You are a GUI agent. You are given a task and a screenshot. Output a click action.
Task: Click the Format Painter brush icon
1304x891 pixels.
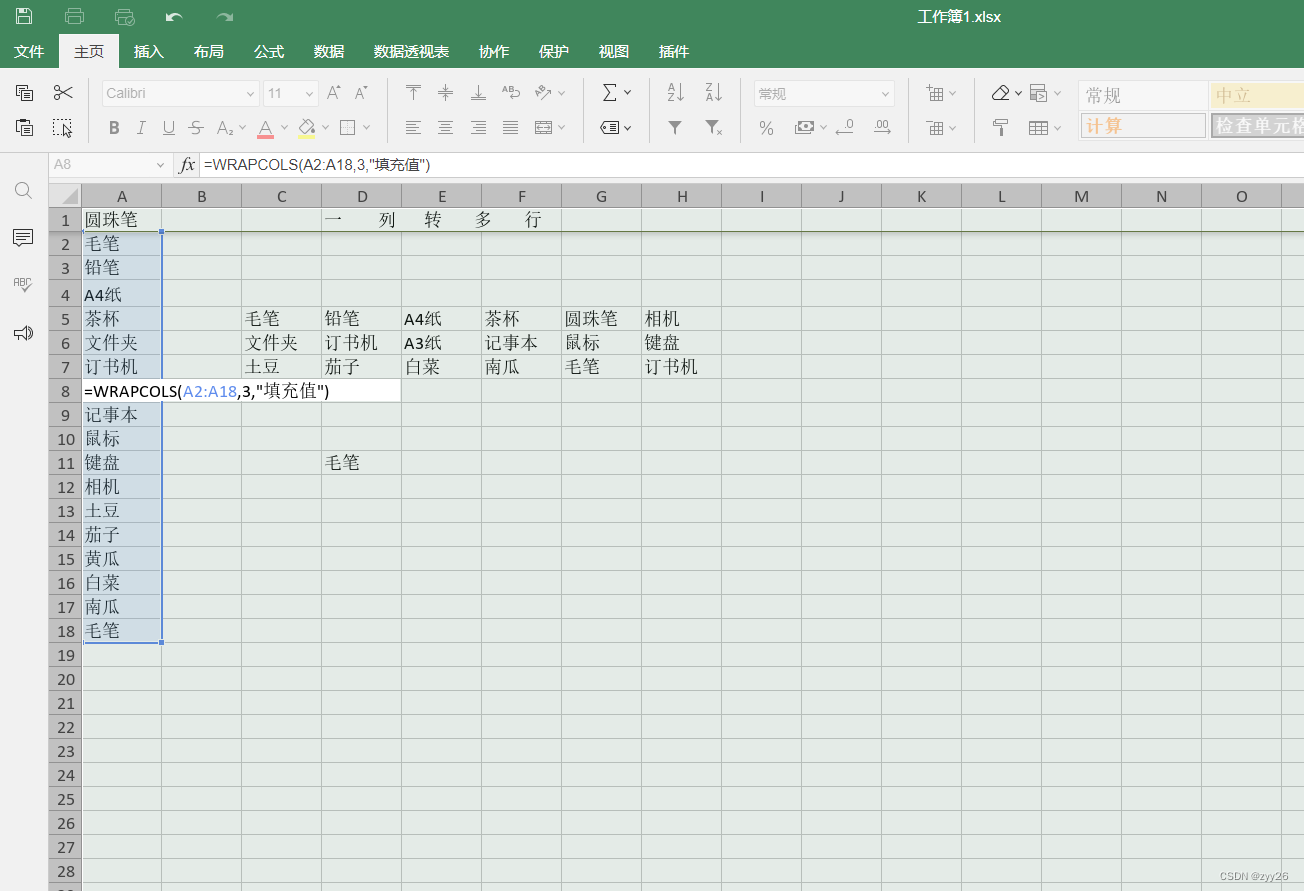click(1000, 127)
